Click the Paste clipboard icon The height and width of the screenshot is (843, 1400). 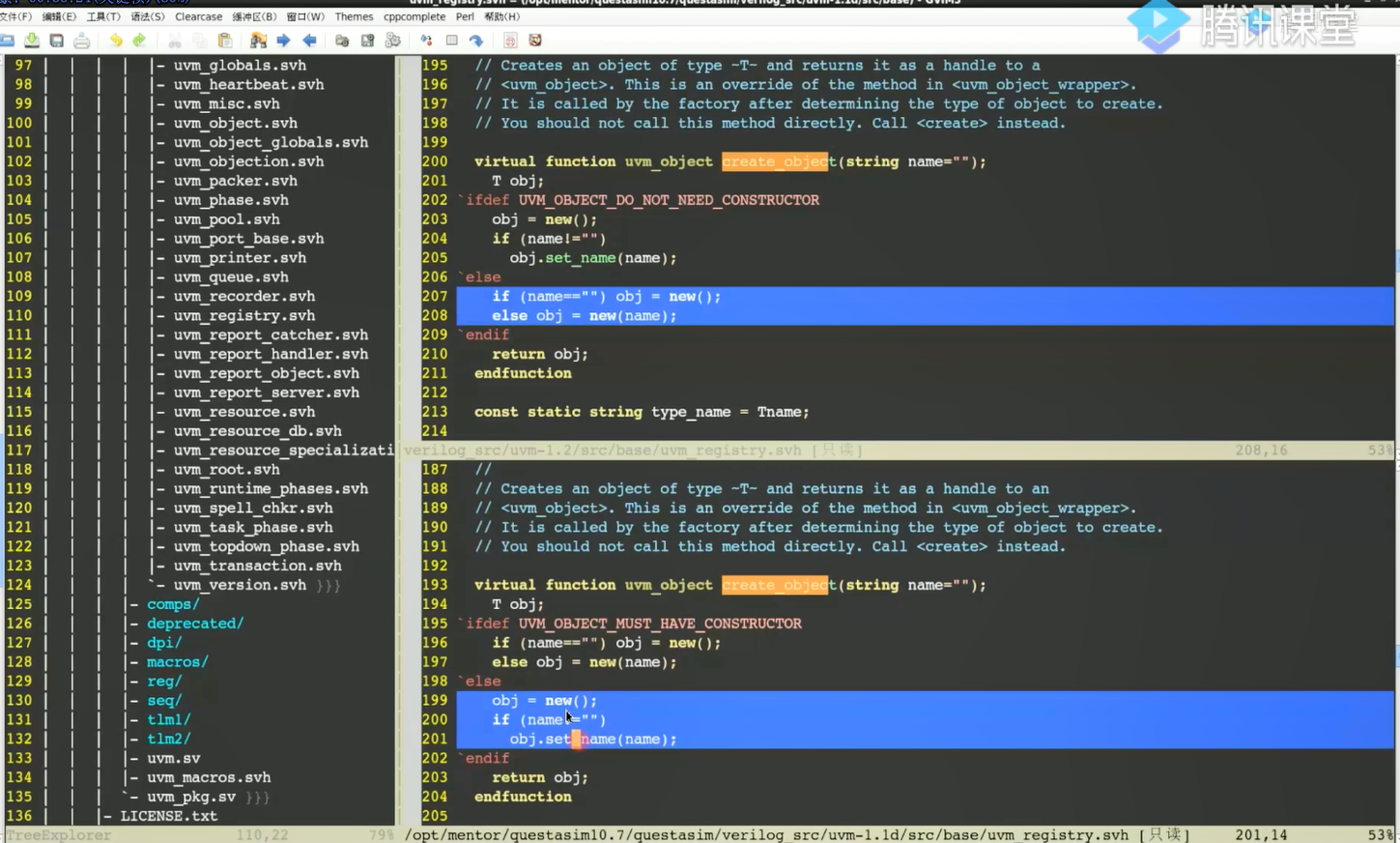pos(225,41)
